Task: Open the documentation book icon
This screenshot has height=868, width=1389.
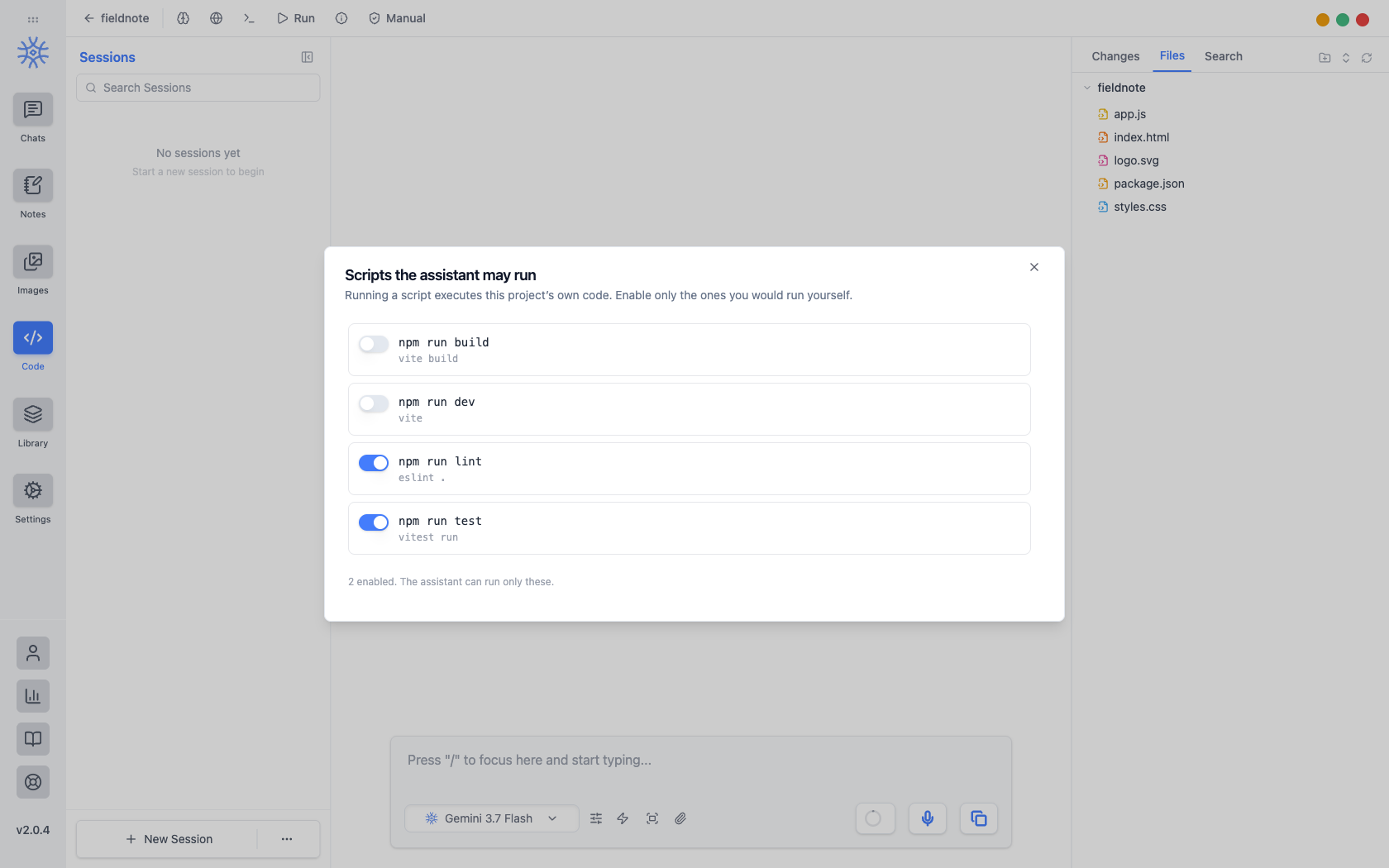Action: click(33, 739)
